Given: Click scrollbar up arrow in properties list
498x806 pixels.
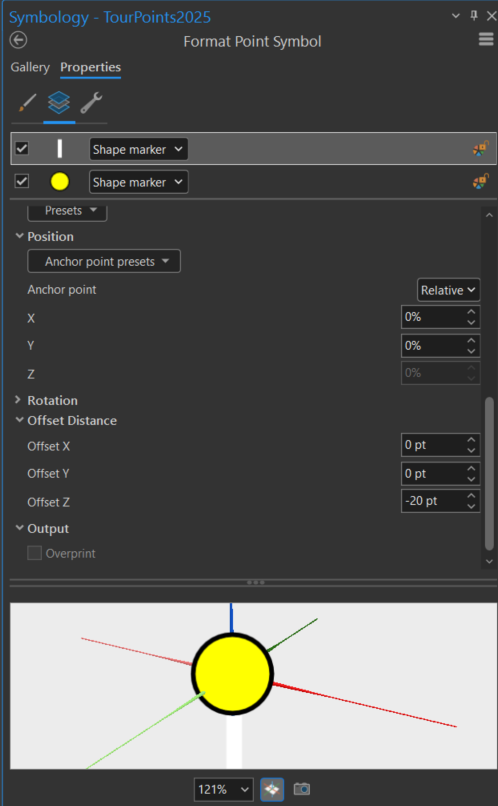Looking at the screenshot, I should [x=489, y=215].
